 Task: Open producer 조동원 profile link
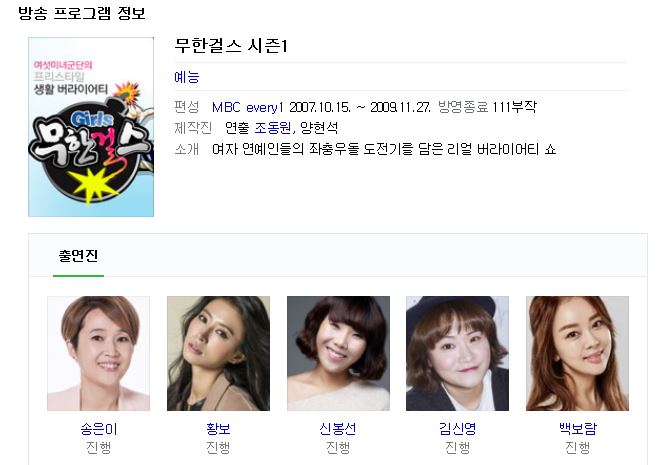click(x=273, y=128)
